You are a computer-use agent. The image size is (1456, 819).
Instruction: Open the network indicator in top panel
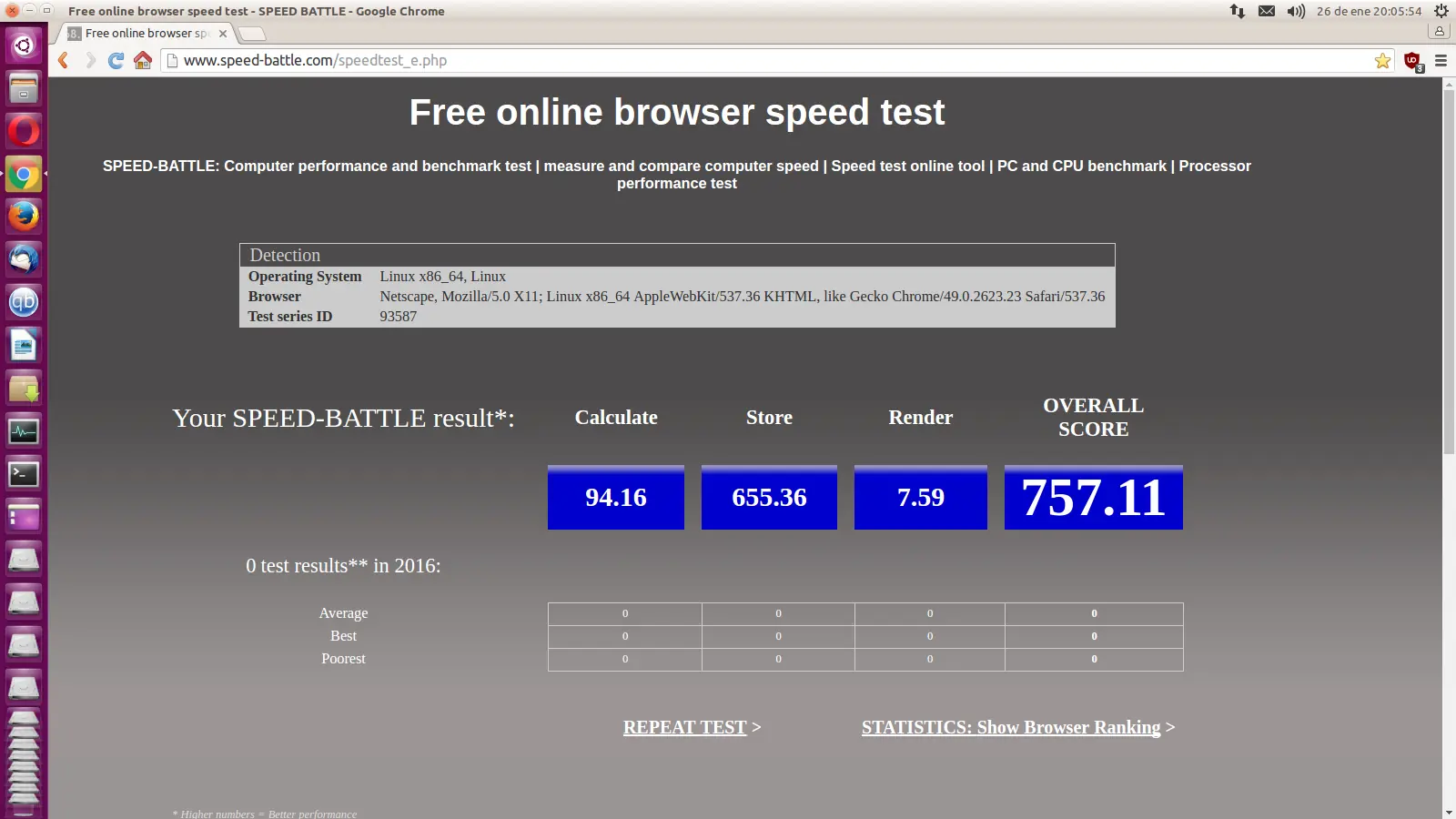1237,11
